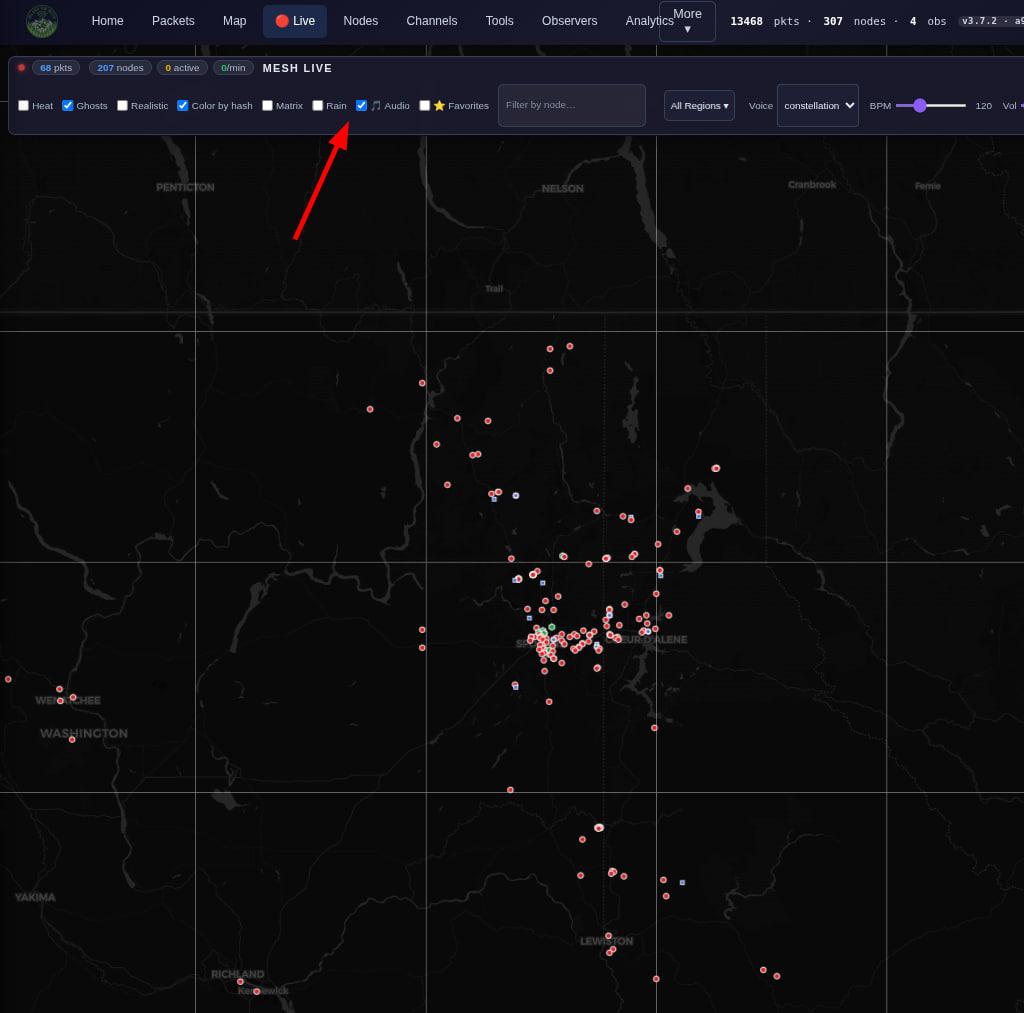This screenshot has width=1024, height=1013.
Task: Click the PENTICTON map label
Action: tap(185, 187)
